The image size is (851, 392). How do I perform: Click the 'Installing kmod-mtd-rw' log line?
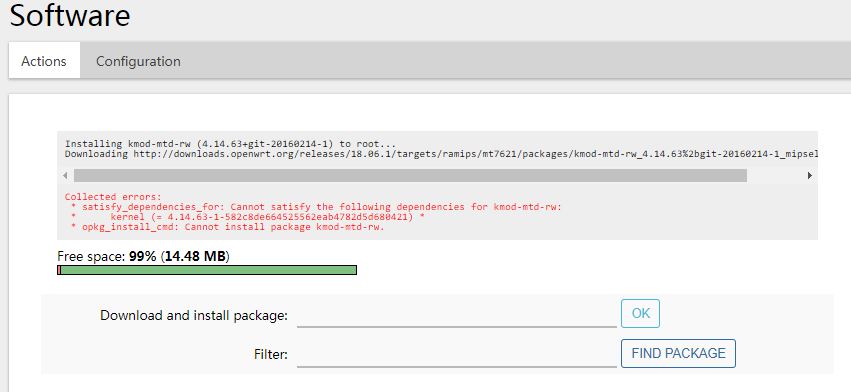(231, 144)
